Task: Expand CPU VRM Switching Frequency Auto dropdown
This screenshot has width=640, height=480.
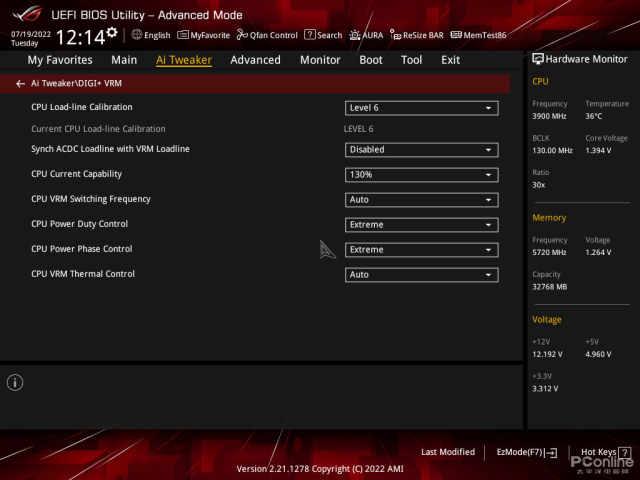Action: point(422,200)
